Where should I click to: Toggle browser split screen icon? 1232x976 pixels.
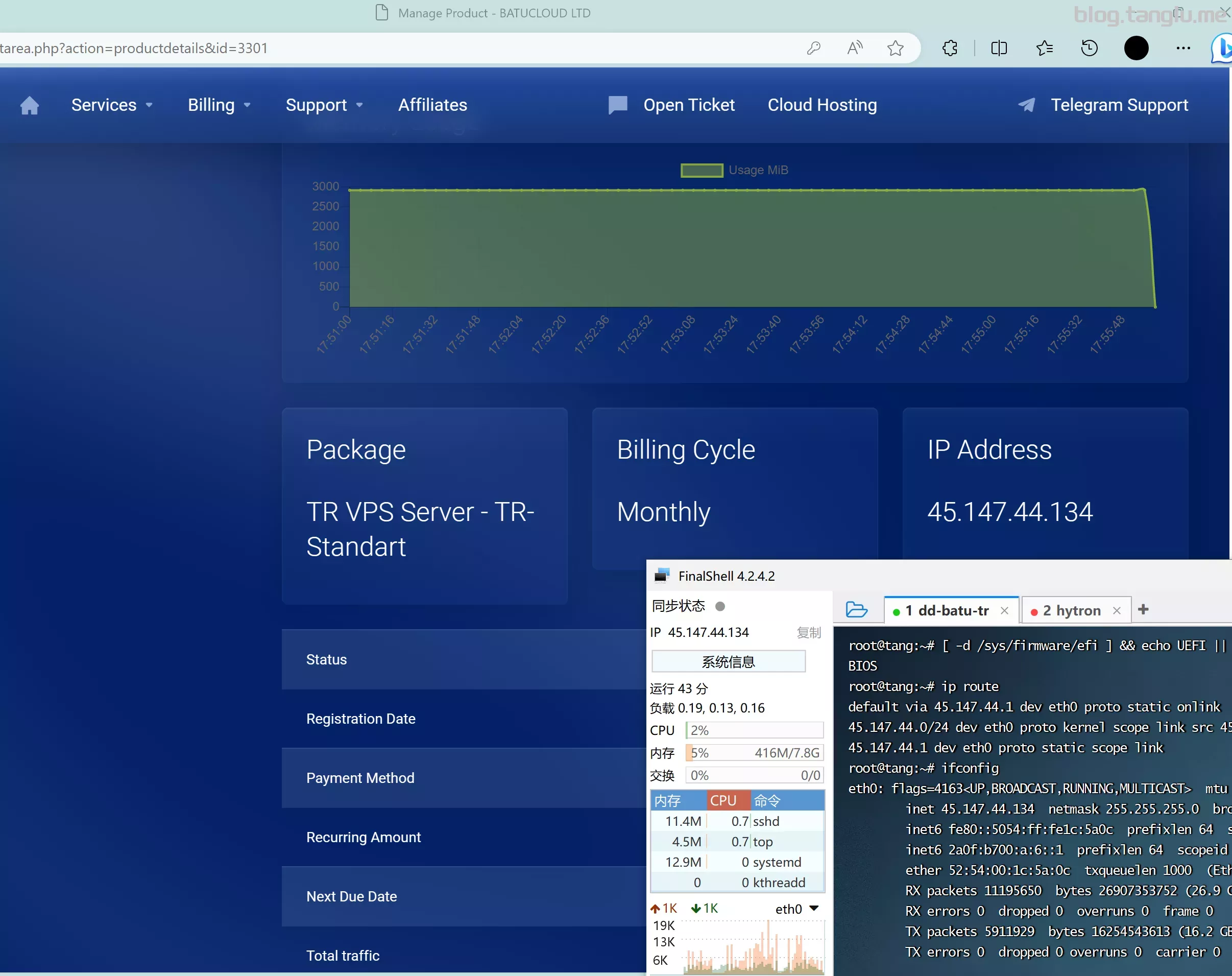999,48
